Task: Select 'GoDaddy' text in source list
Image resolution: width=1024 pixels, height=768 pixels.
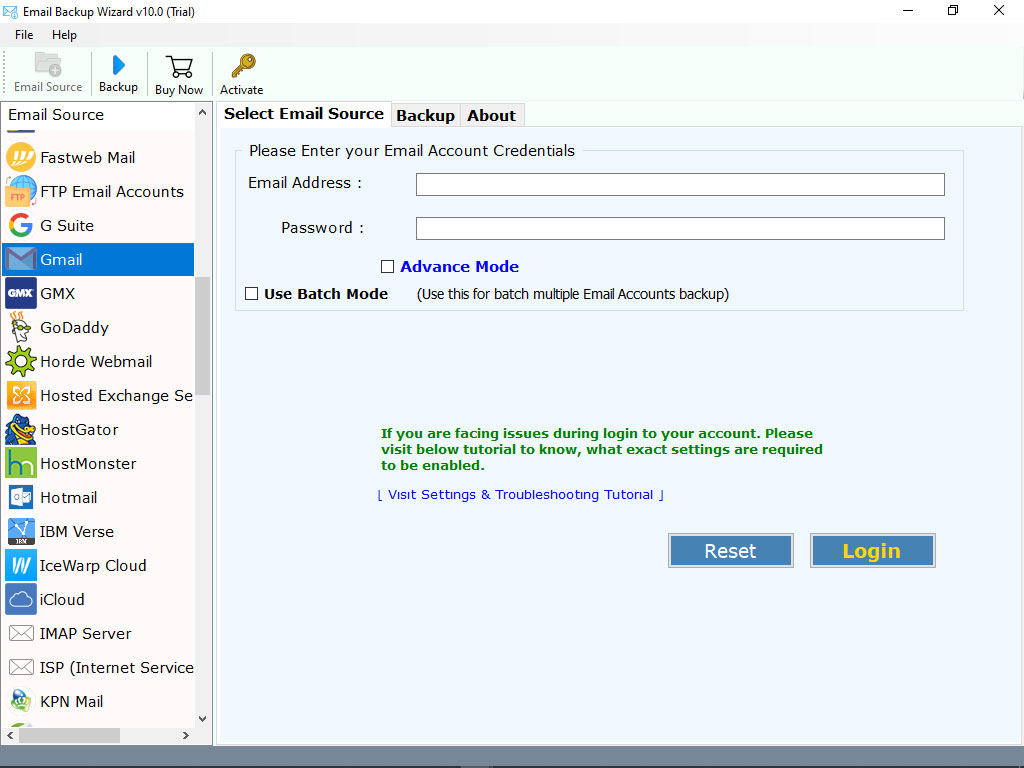Action: pos(74,327)
